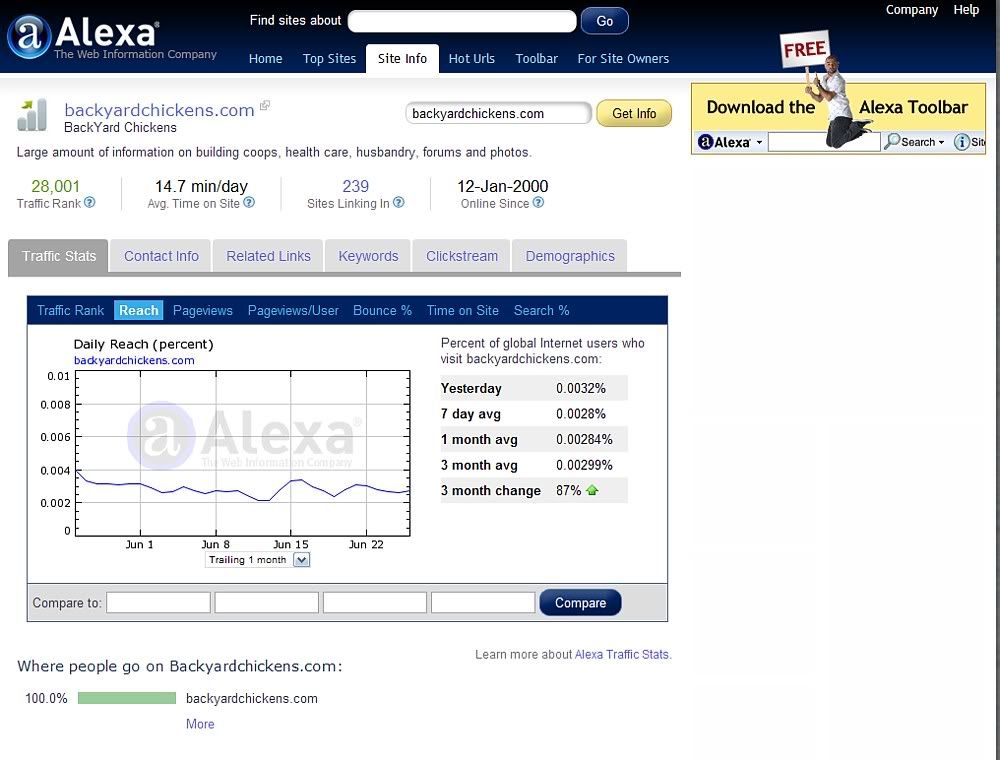The height and width of the screenshot is (760, 1000).
Task: Click the Sites Linking In count 239
Action: 355,186
